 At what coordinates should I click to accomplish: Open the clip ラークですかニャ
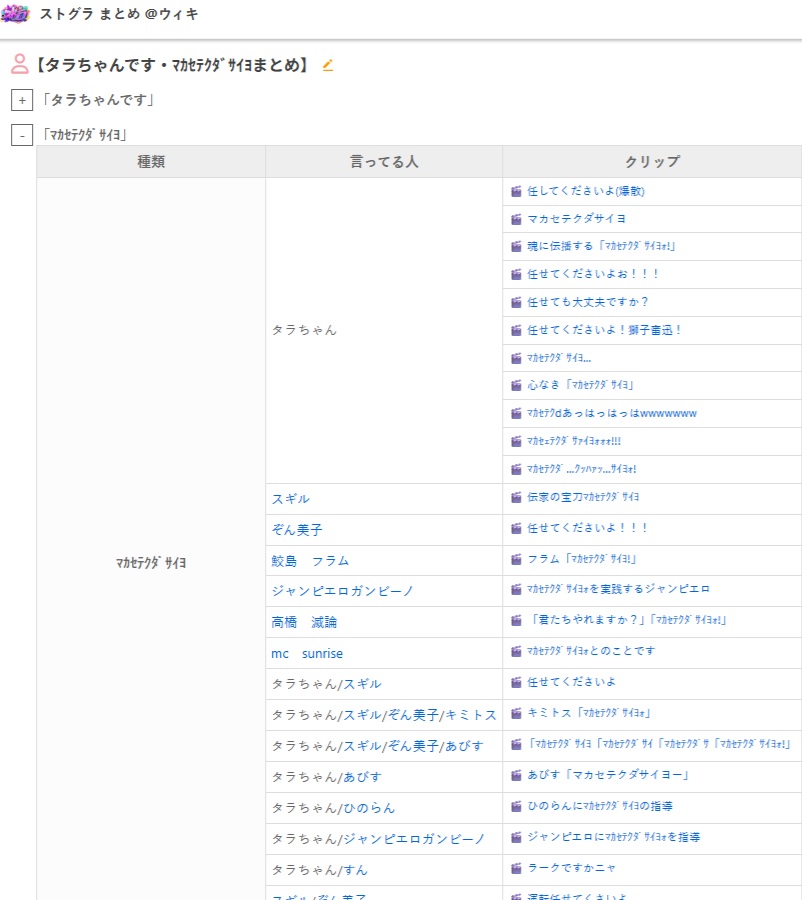click(x=571, y=868)
